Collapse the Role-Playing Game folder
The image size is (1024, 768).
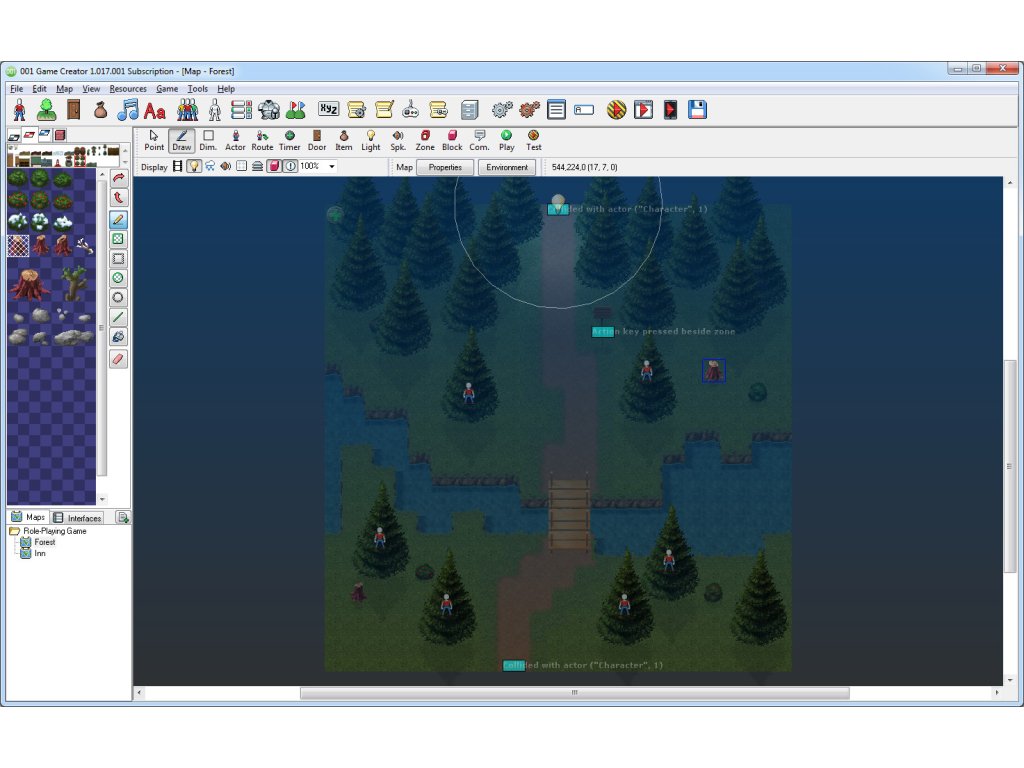[x=14, y=531]
